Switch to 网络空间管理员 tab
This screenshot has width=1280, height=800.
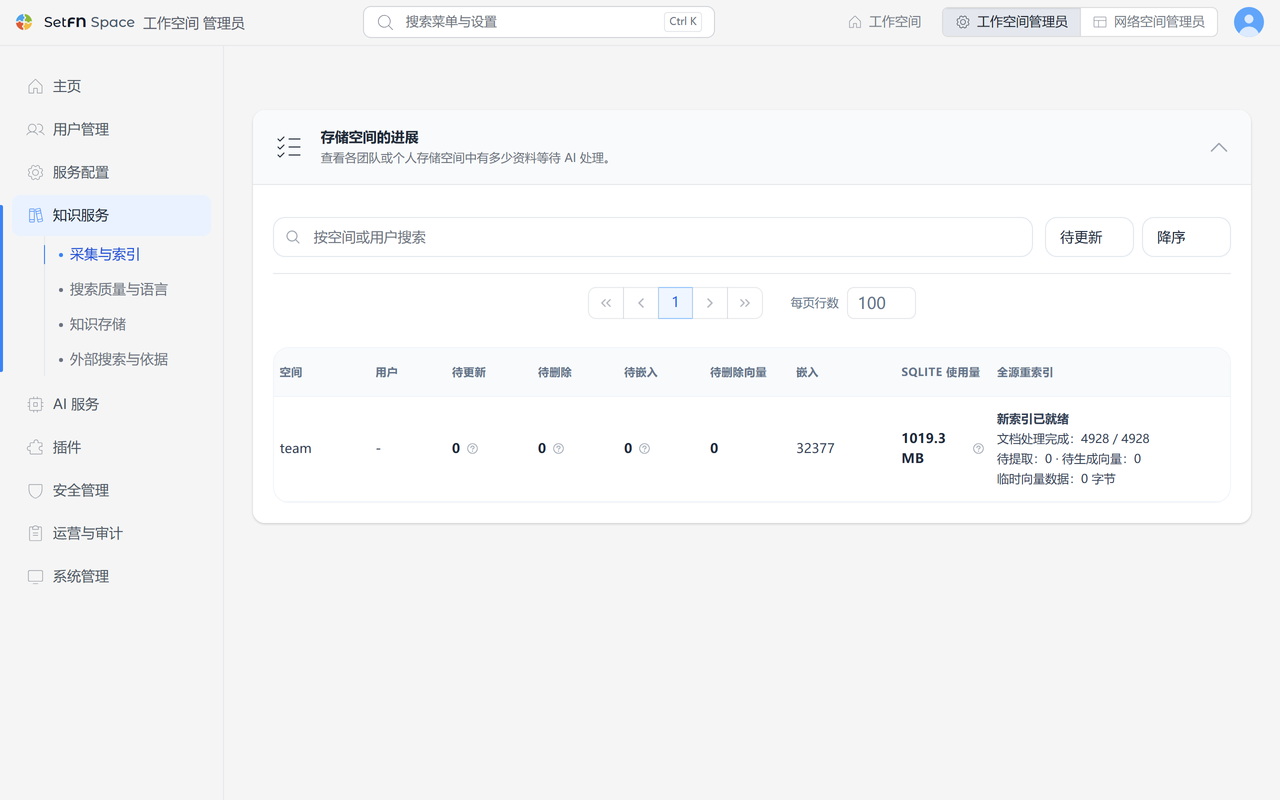(1149, 22)
